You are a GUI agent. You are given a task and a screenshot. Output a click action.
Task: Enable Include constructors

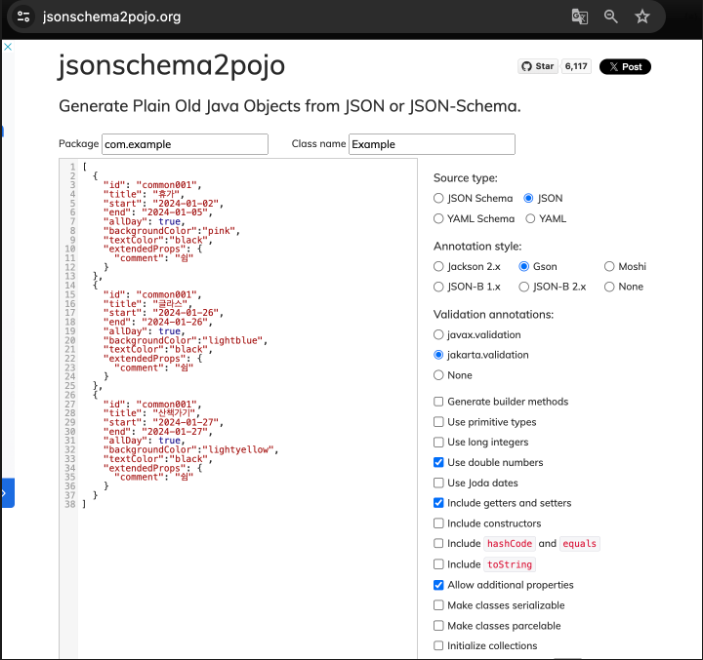[x=438, y=523]
